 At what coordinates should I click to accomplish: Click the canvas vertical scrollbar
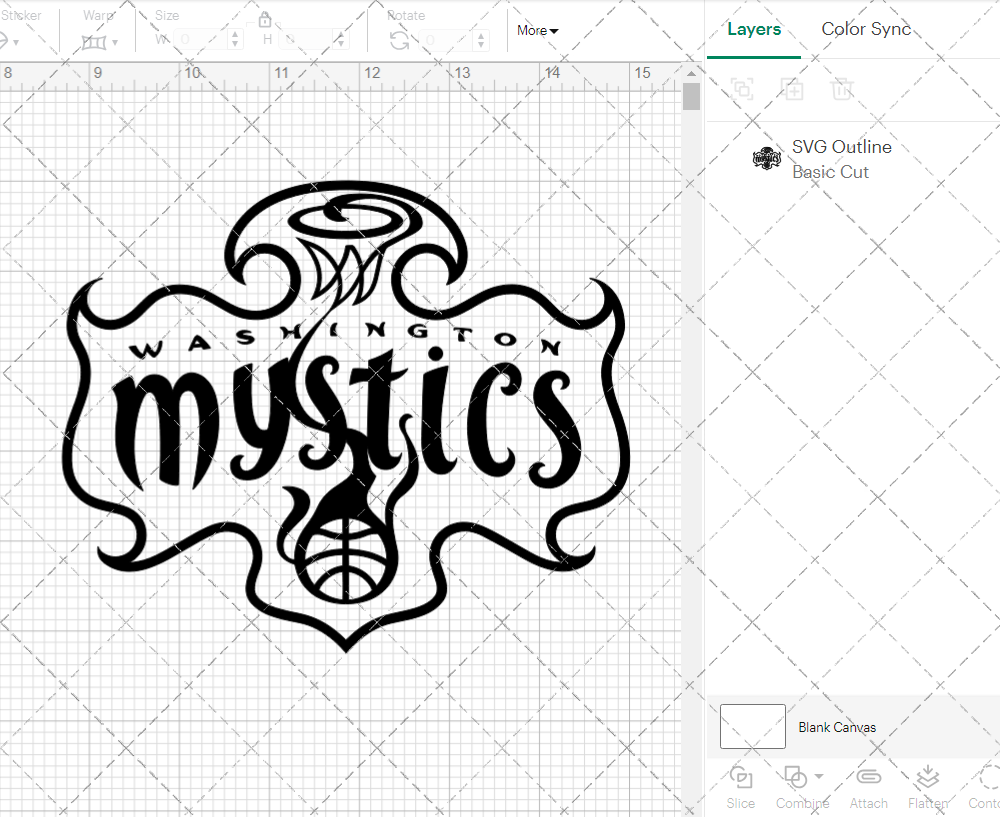(x=691, y=95)
